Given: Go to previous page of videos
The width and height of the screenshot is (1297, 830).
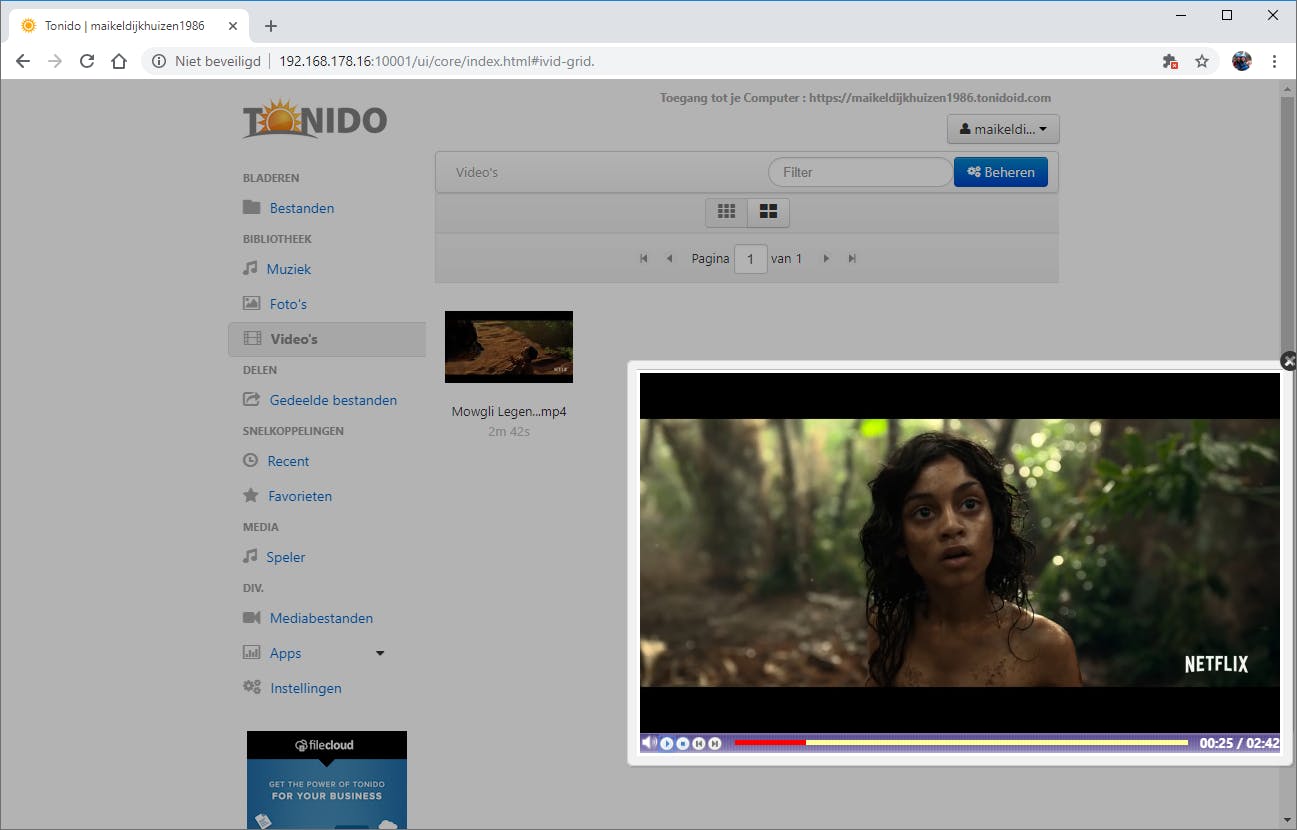Looking at the screenshot, I should point(669,259).
